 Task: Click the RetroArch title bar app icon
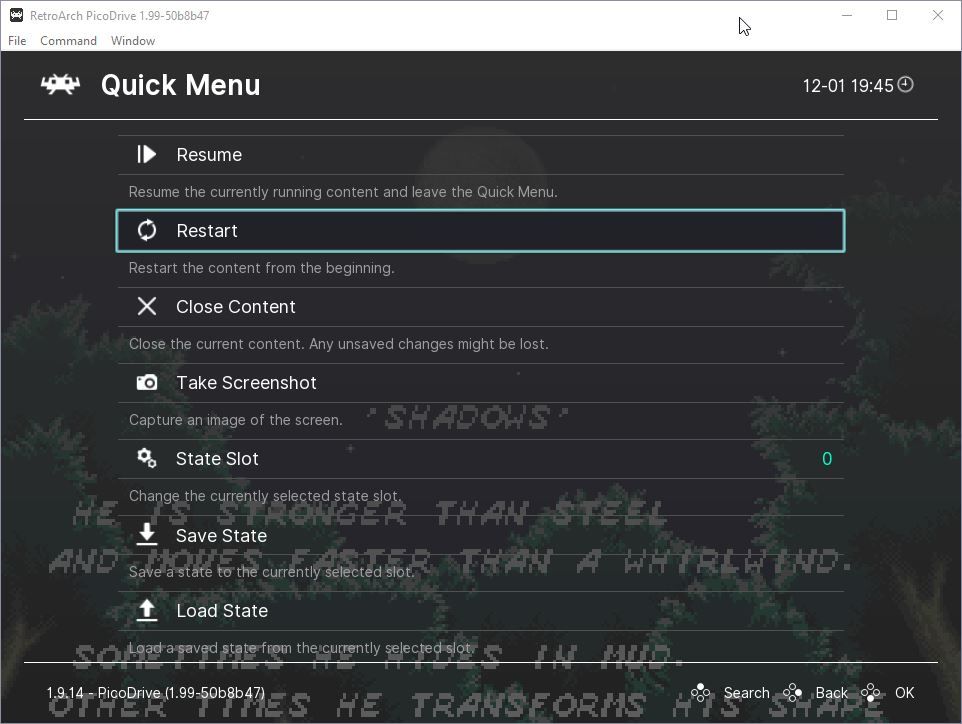click(x=17, y=15)
